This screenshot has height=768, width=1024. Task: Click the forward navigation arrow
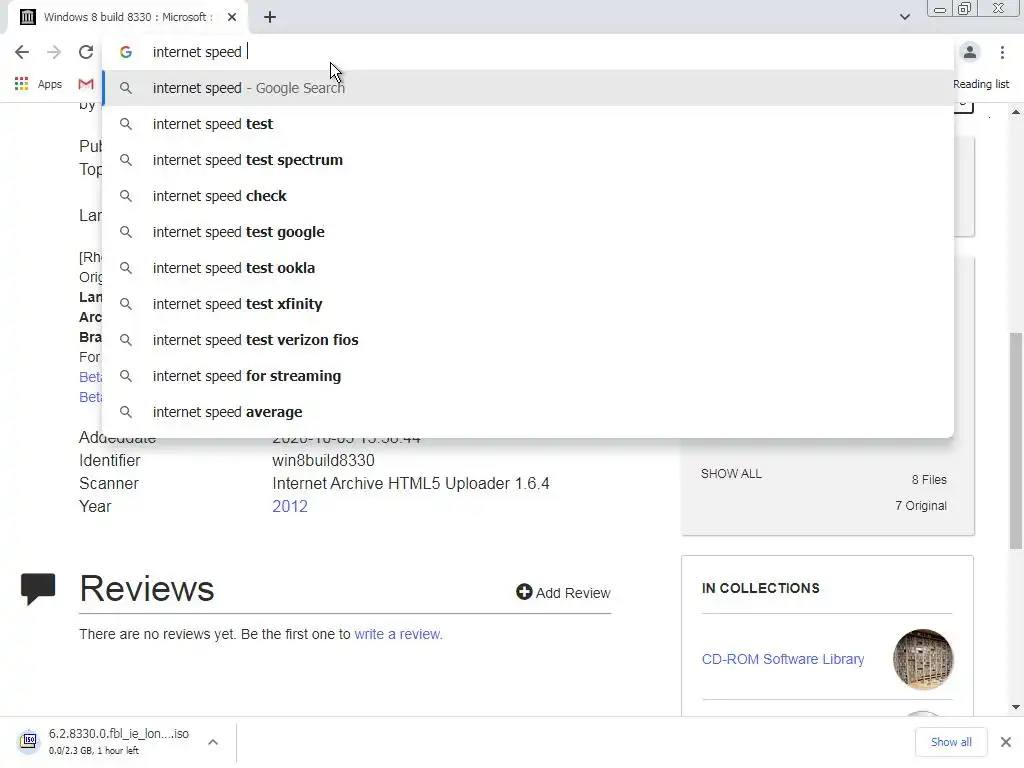coord(54,52)
